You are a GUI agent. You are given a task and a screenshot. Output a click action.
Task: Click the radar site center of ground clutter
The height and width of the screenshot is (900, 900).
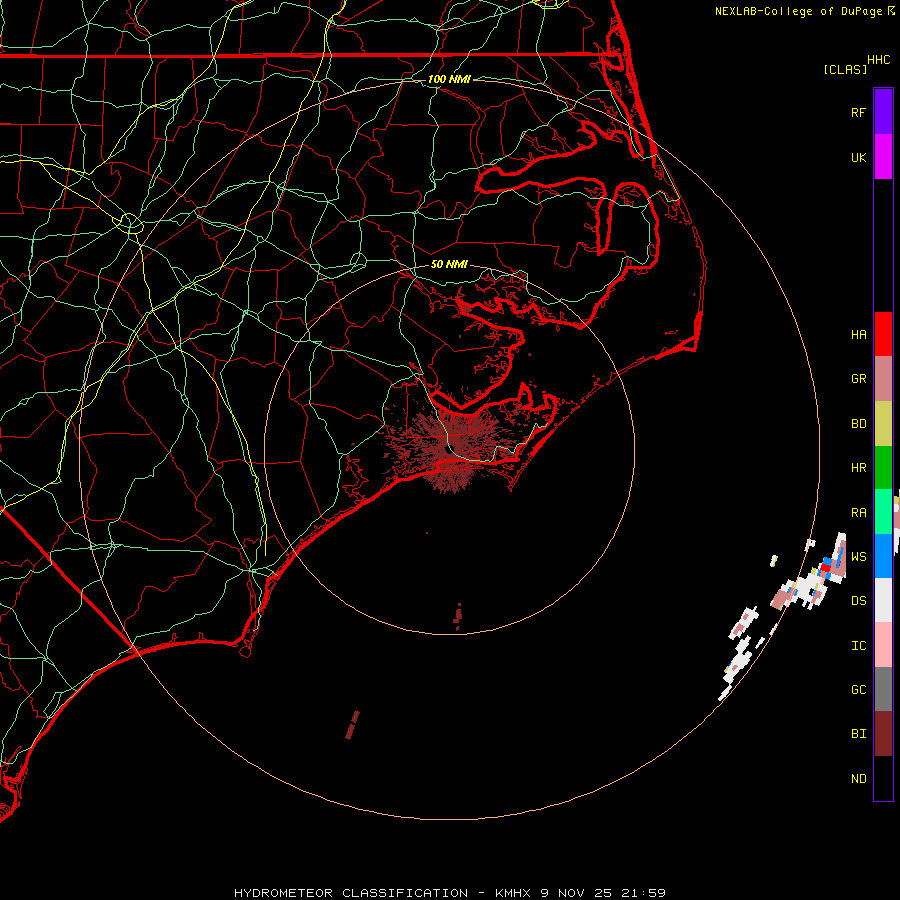(x=449, y=449)
